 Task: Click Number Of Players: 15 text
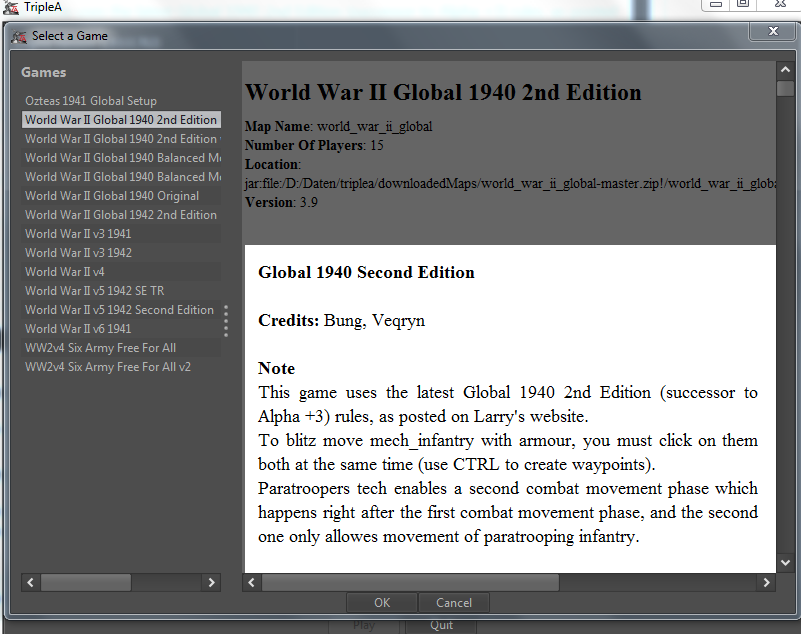point(314,145)
